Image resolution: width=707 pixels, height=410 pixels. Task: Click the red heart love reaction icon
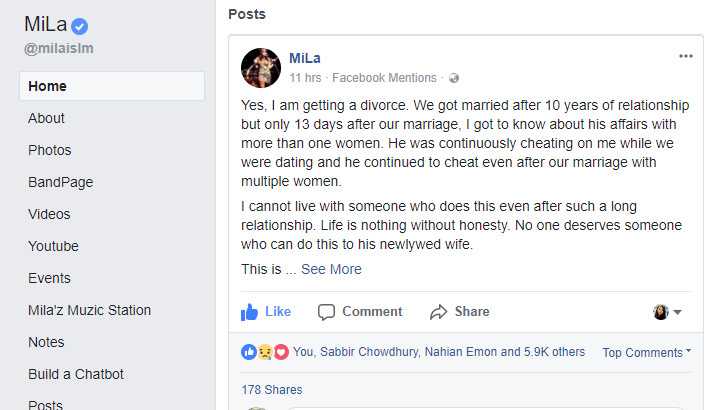coord(281,352)
